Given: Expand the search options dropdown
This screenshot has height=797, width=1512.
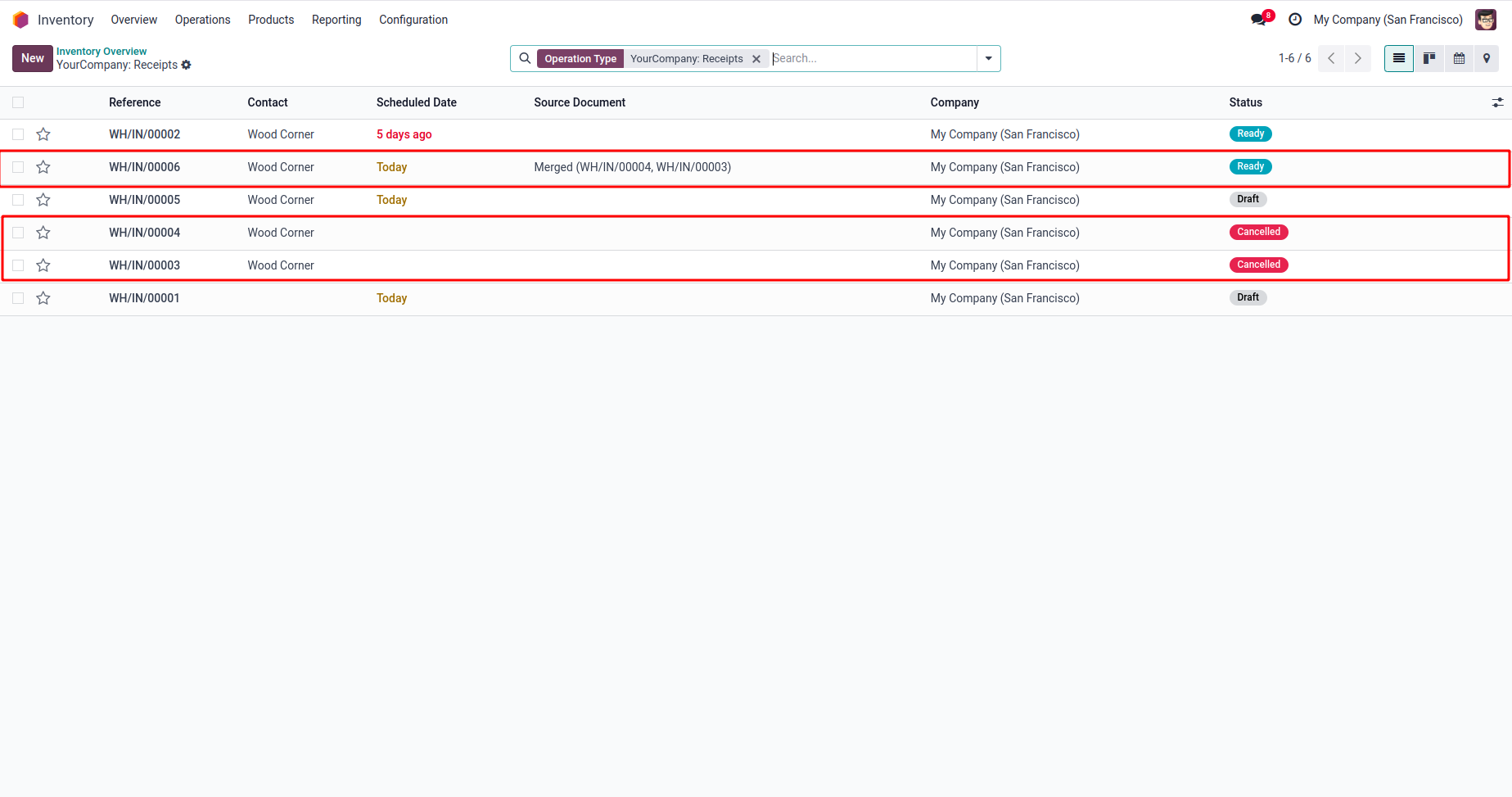Looking at the screenshot, I should [x=988, y=58].
